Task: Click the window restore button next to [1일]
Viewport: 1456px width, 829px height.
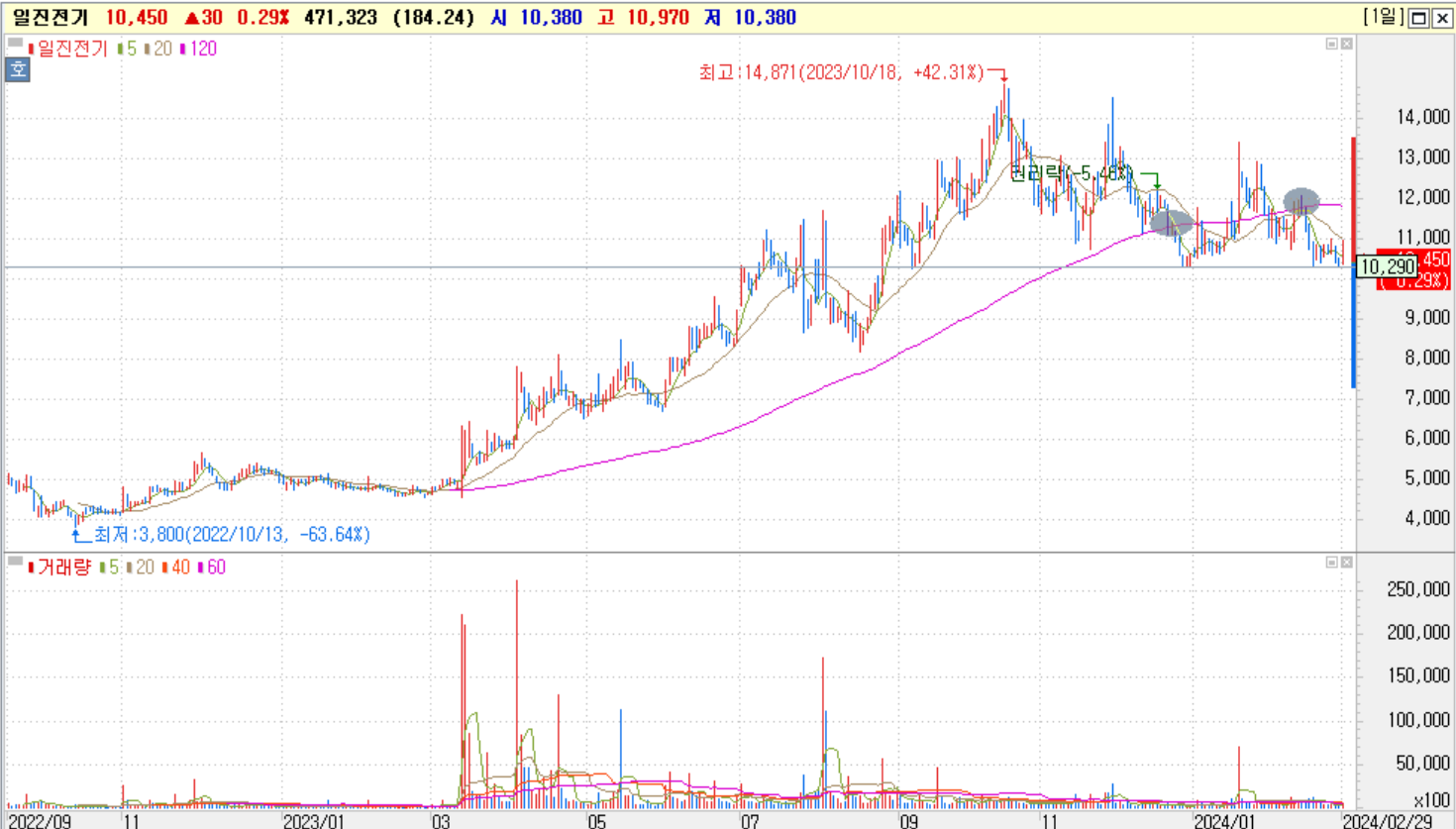Action: [1419, 18]
